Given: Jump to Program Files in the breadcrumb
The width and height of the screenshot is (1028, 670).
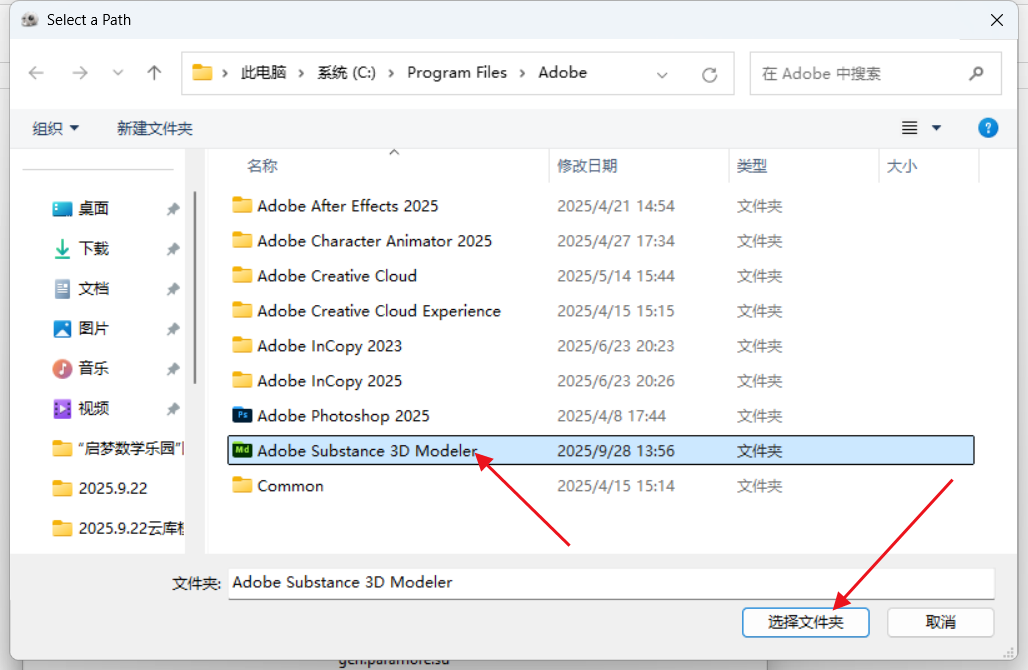Looking at the screenshot, I should coord(457,72).
